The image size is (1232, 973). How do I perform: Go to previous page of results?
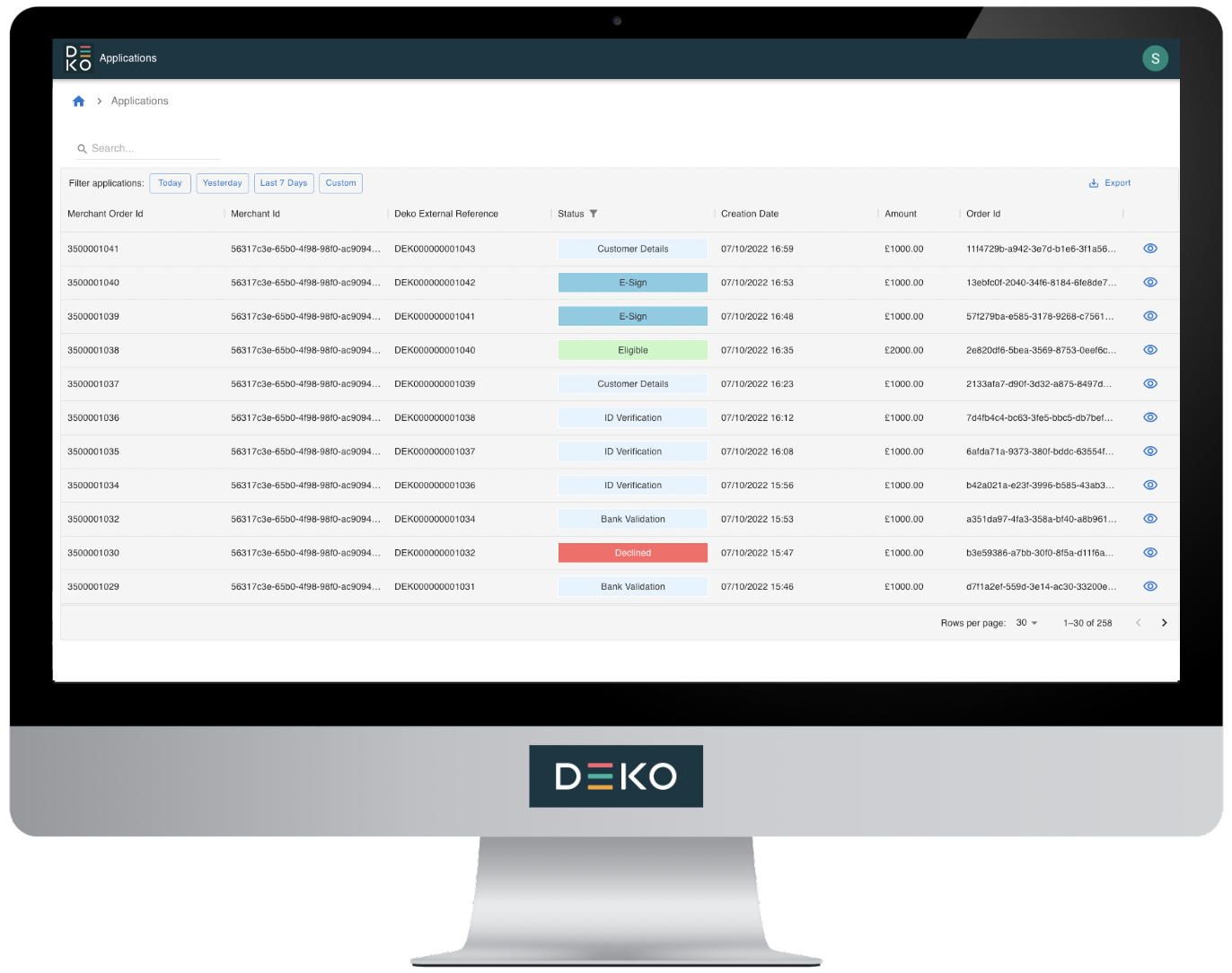coord(1138,623)
